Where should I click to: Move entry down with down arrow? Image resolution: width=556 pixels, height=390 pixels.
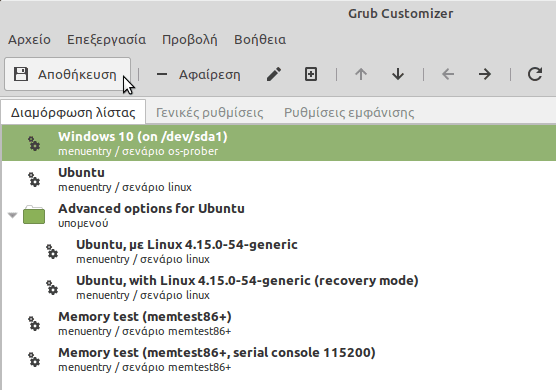click(x=398, y=74)
